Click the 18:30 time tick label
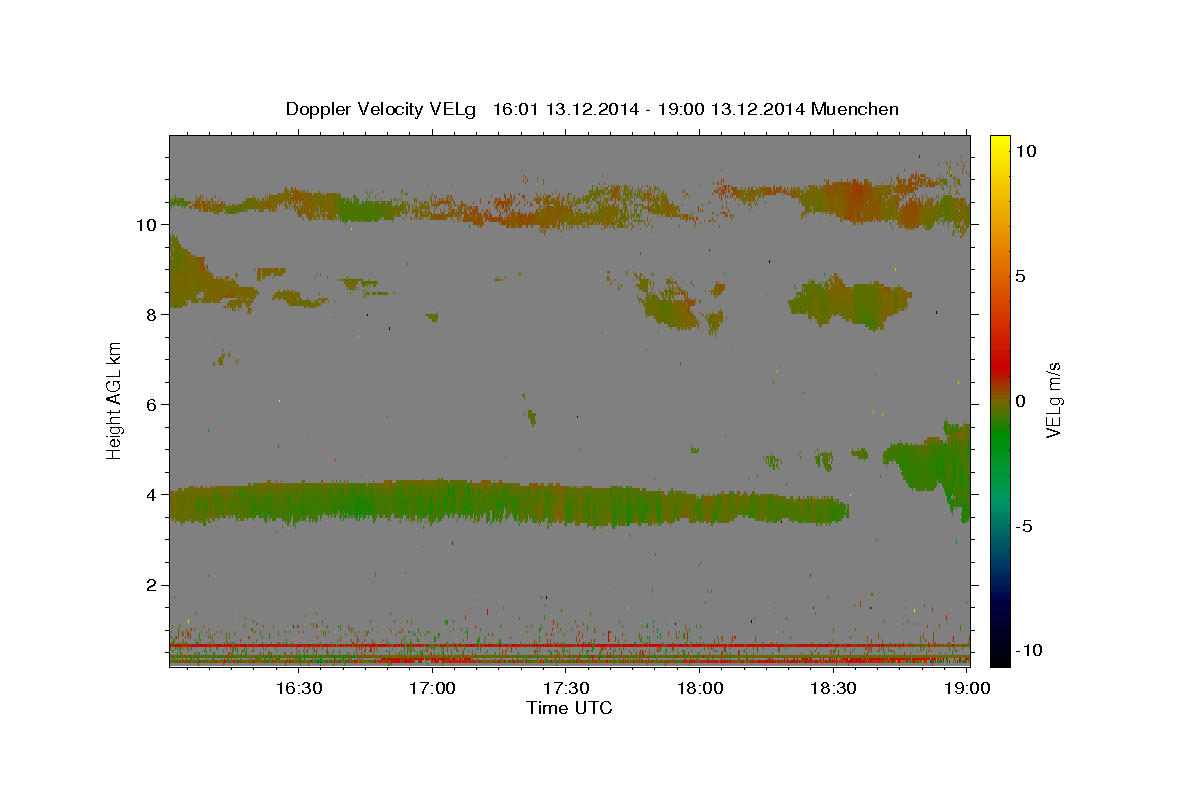The width and height of the screenshot is (1200, 800). (x=834, y=688)
